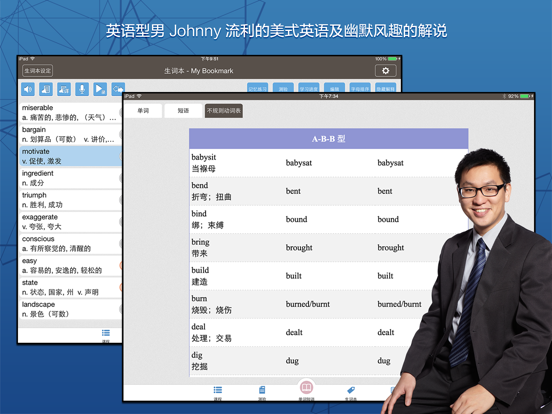Viewport: 552px width, 414px height.
Task: Open the gear settings in My Bookmark window
Action: click(x=385, y=71)
